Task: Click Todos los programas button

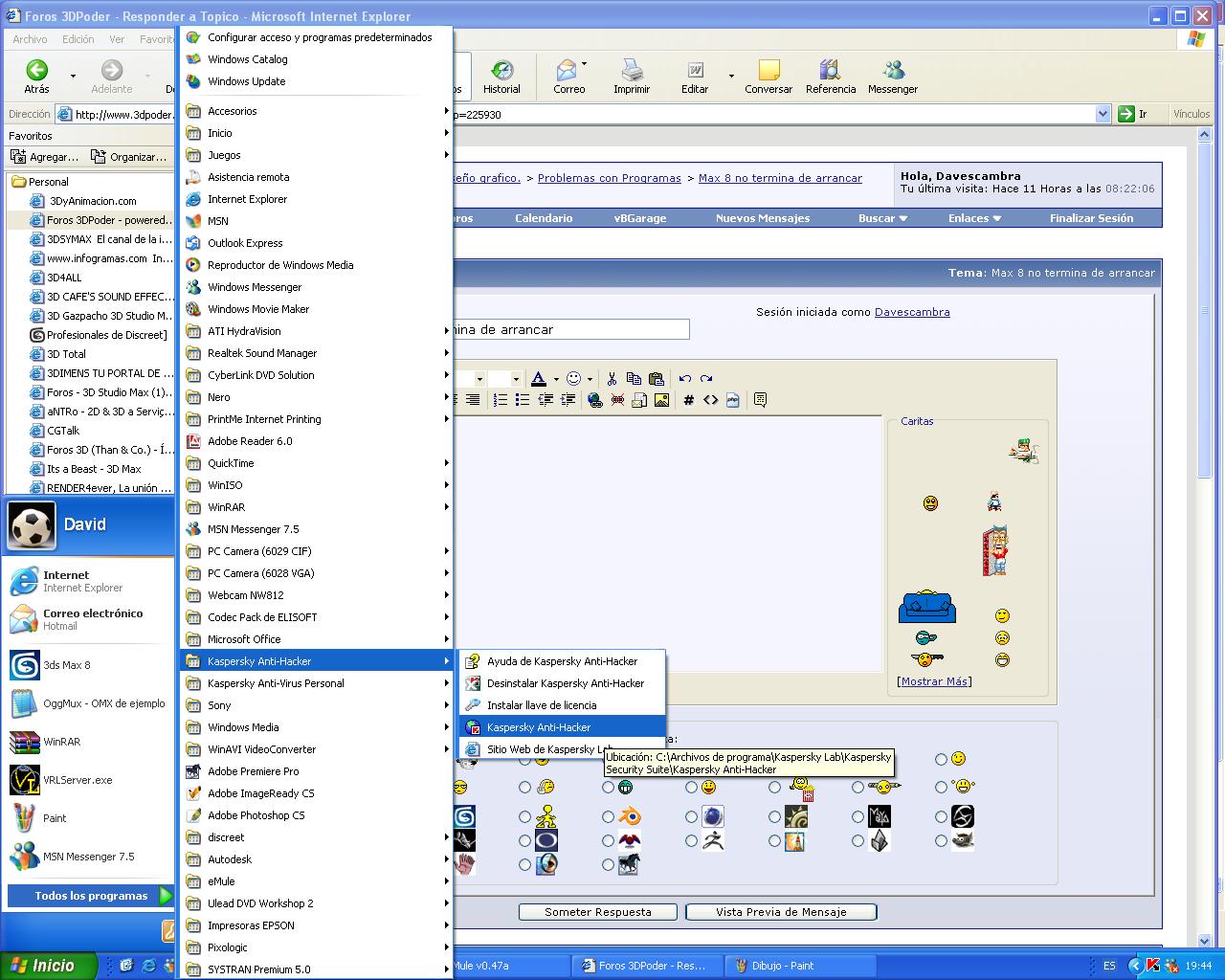Action: coord(91,896)
